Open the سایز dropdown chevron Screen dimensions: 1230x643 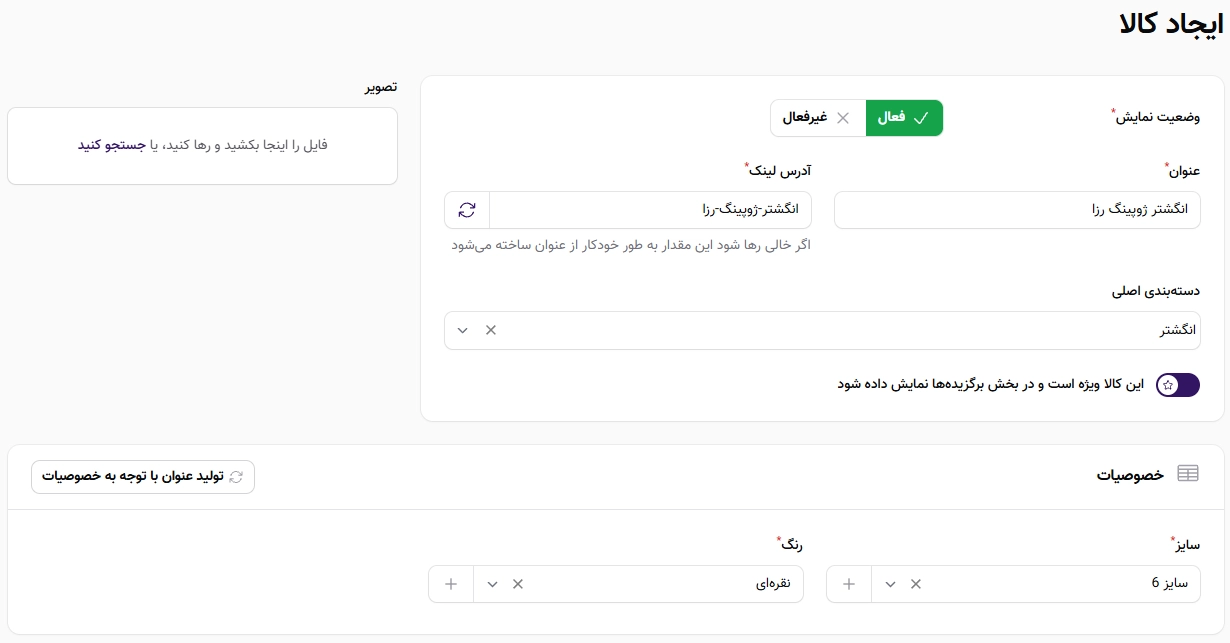pos(889,584)
